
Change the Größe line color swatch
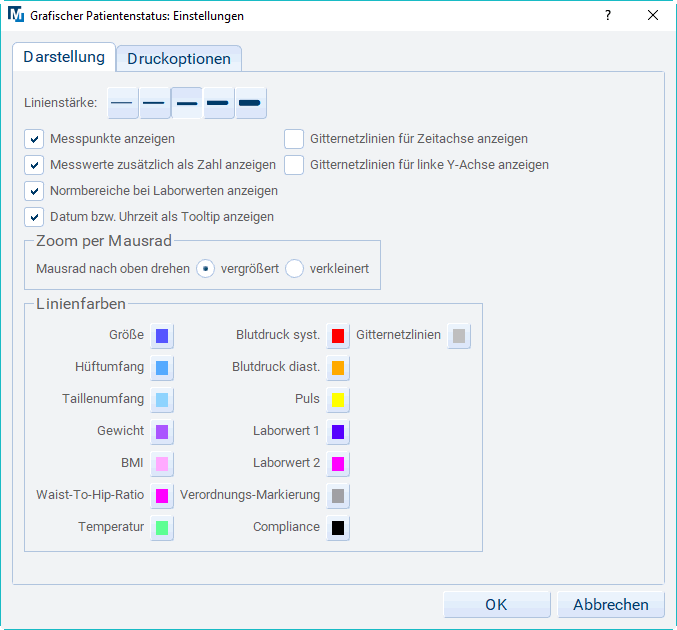(x=162, y=336)
